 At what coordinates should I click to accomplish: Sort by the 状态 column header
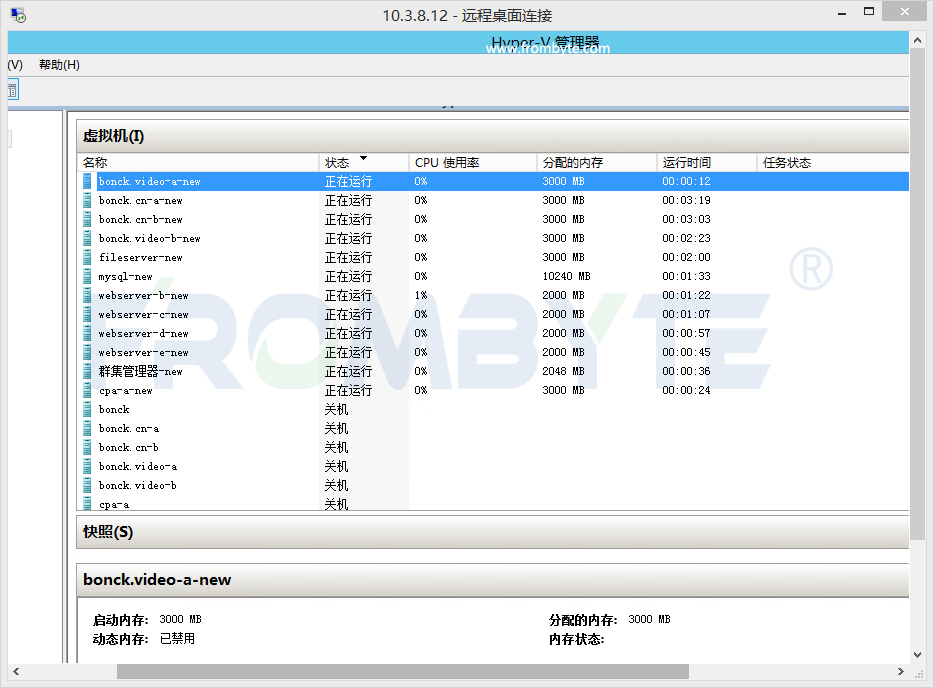(x=363, y=163)
